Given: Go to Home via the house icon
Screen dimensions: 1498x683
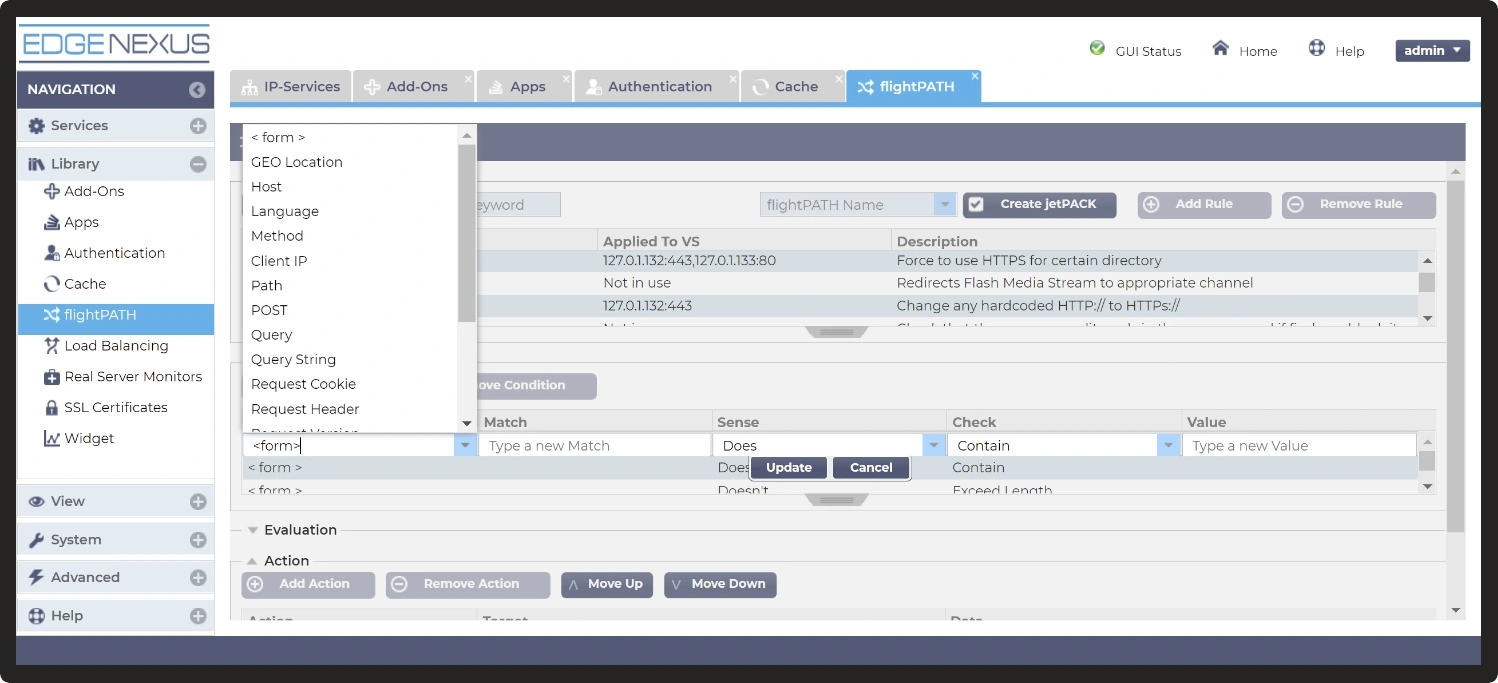Looking at the screenshot, I should pyautogui.click(x=1220, y=48).
